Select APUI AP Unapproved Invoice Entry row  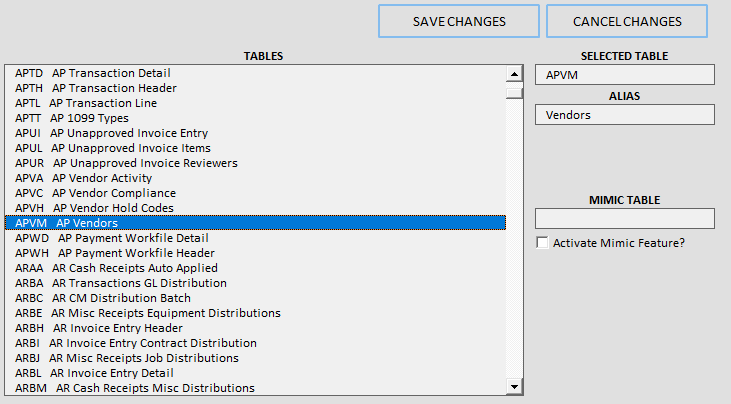tap(255, 133)
